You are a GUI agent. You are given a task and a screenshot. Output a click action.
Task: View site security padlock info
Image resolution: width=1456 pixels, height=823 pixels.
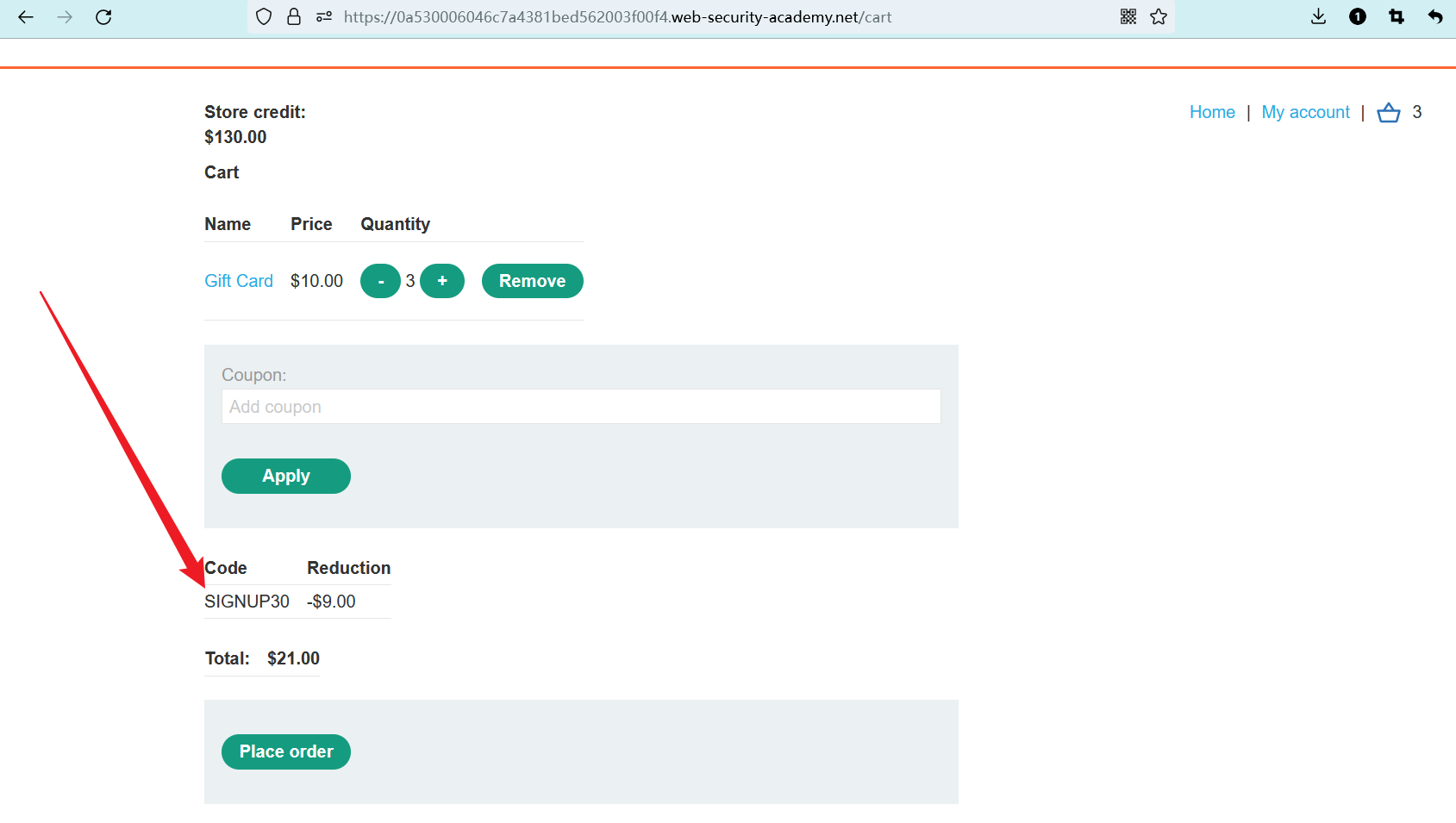(294, 16)
